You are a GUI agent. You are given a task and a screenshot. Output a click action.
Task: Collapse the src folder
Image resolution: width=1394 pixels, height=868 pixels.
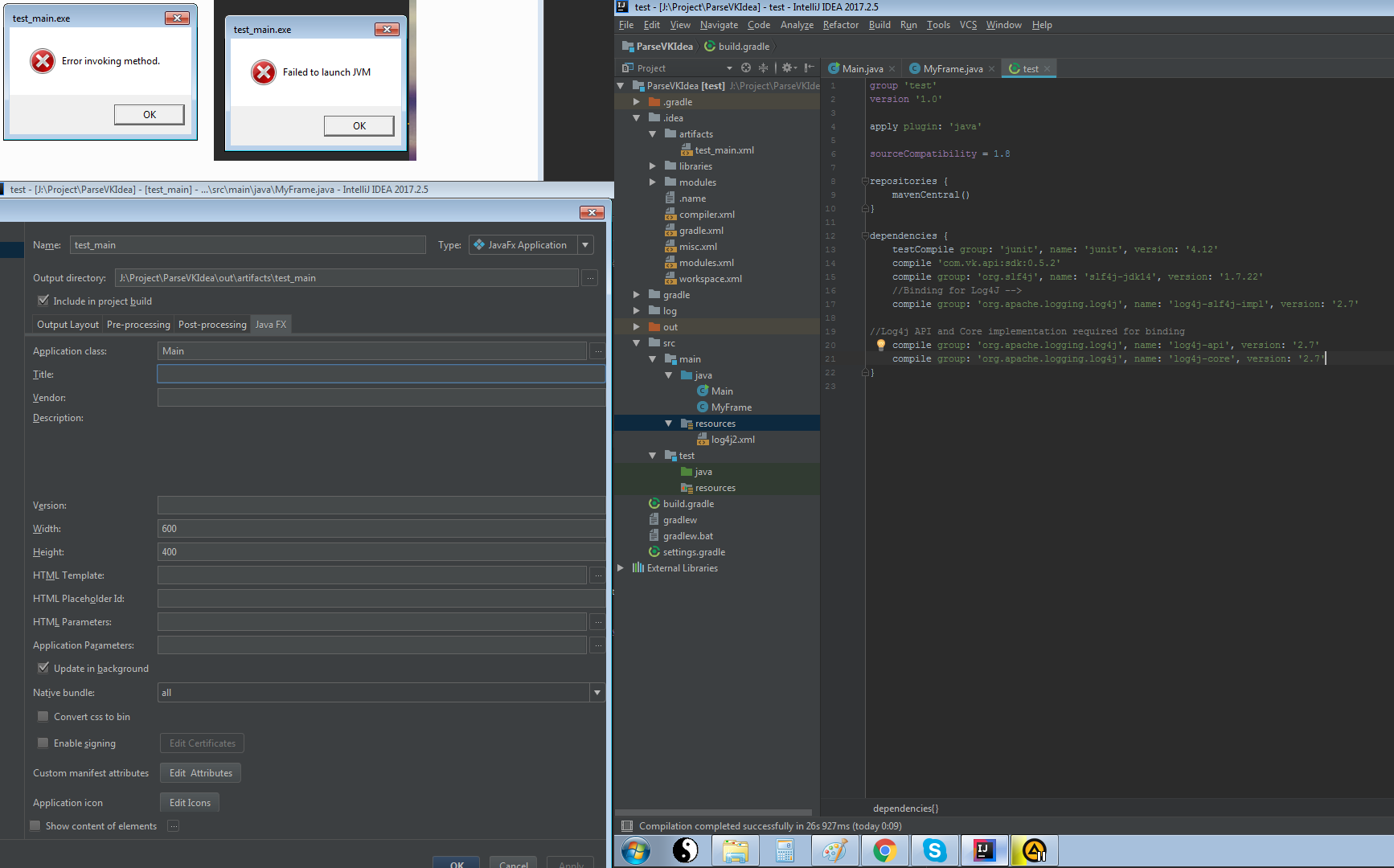(x=636, y=343)
